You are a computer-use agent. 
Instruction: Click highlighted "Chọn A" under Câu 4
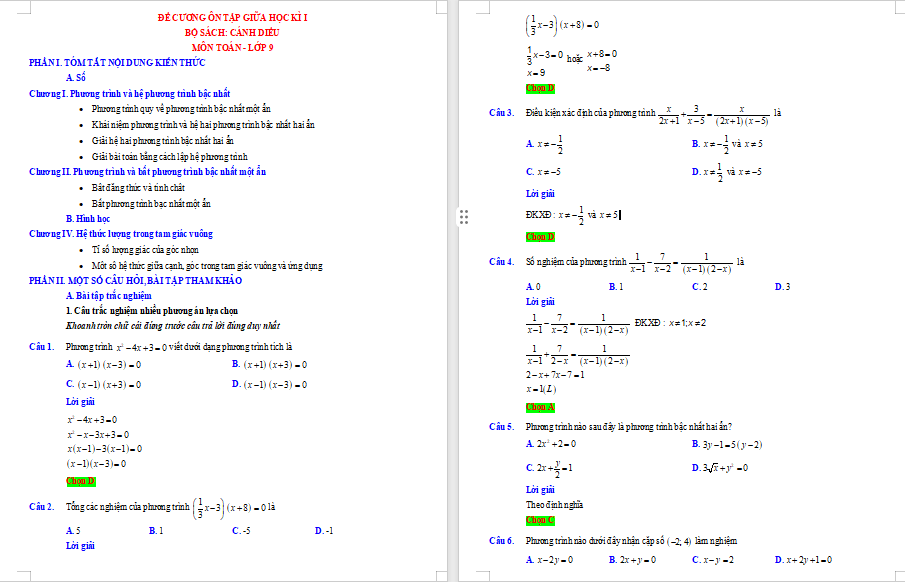click(540, 407)
